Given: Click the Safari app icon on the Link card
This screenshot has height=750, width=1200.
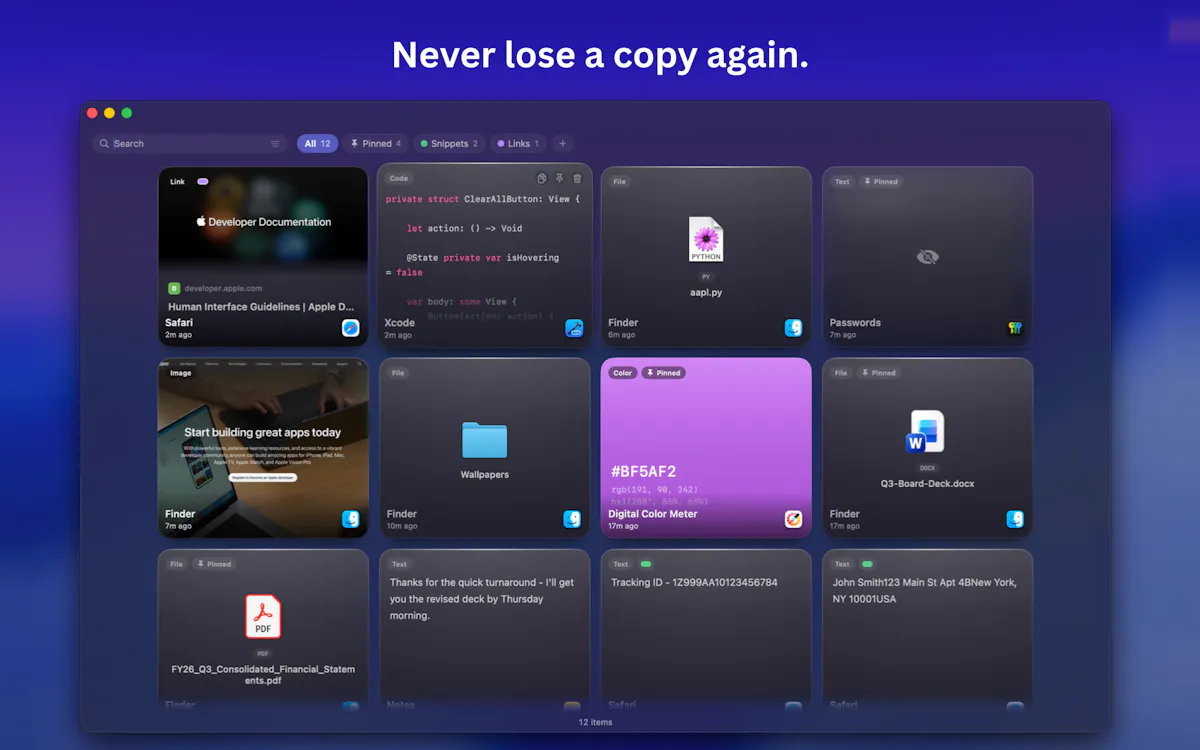Looking at the screenshot, I should 350,328.
